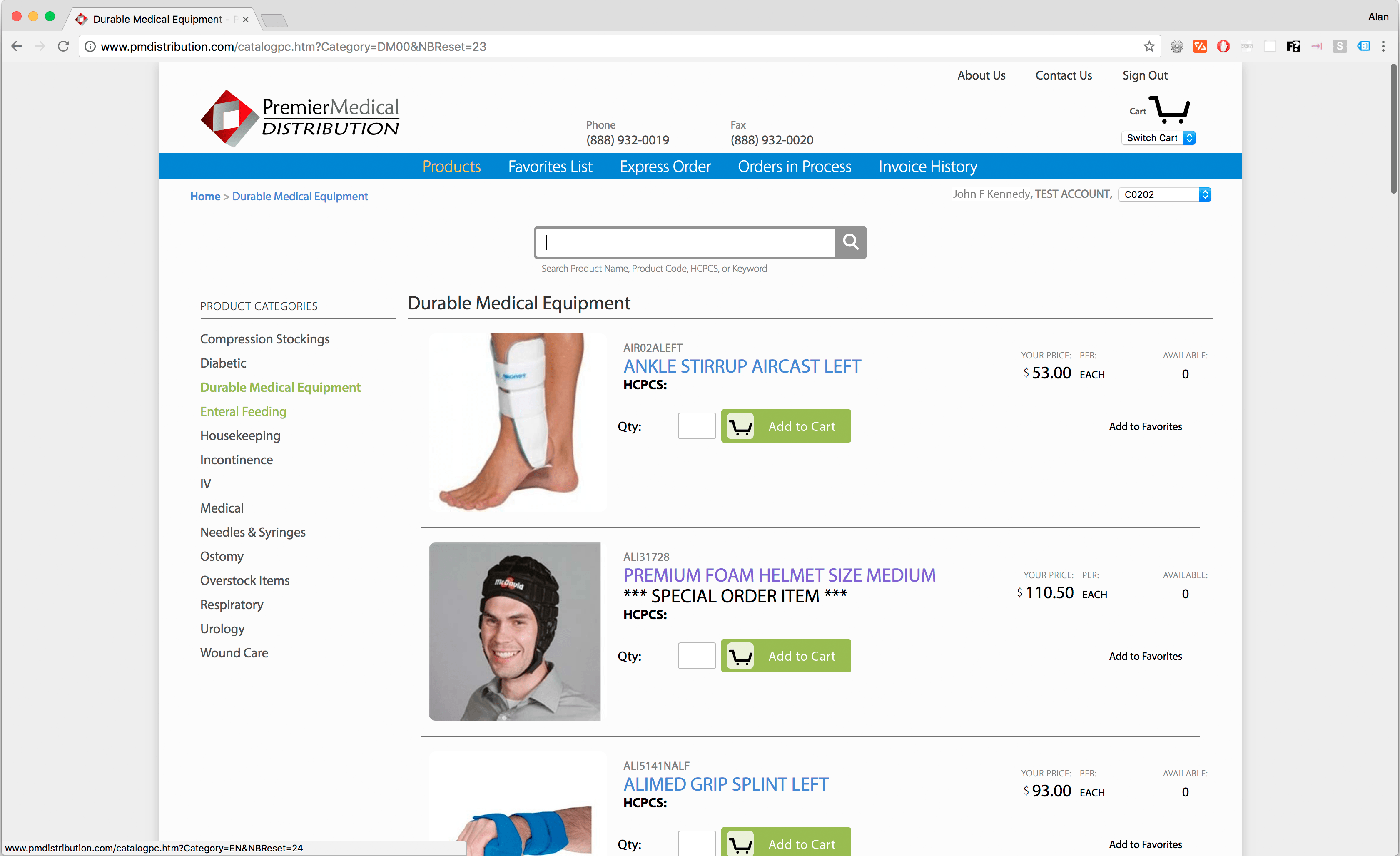Click the Durable Medical Equipment breadcrumb

(x=300, y=197)
